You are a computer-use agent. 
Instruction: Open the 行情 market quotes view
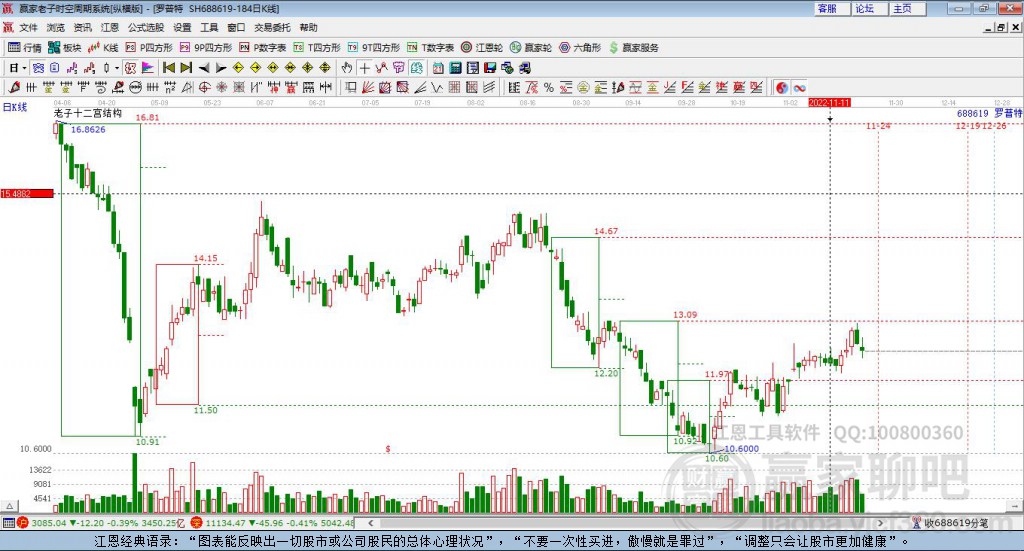click(24, 48)
